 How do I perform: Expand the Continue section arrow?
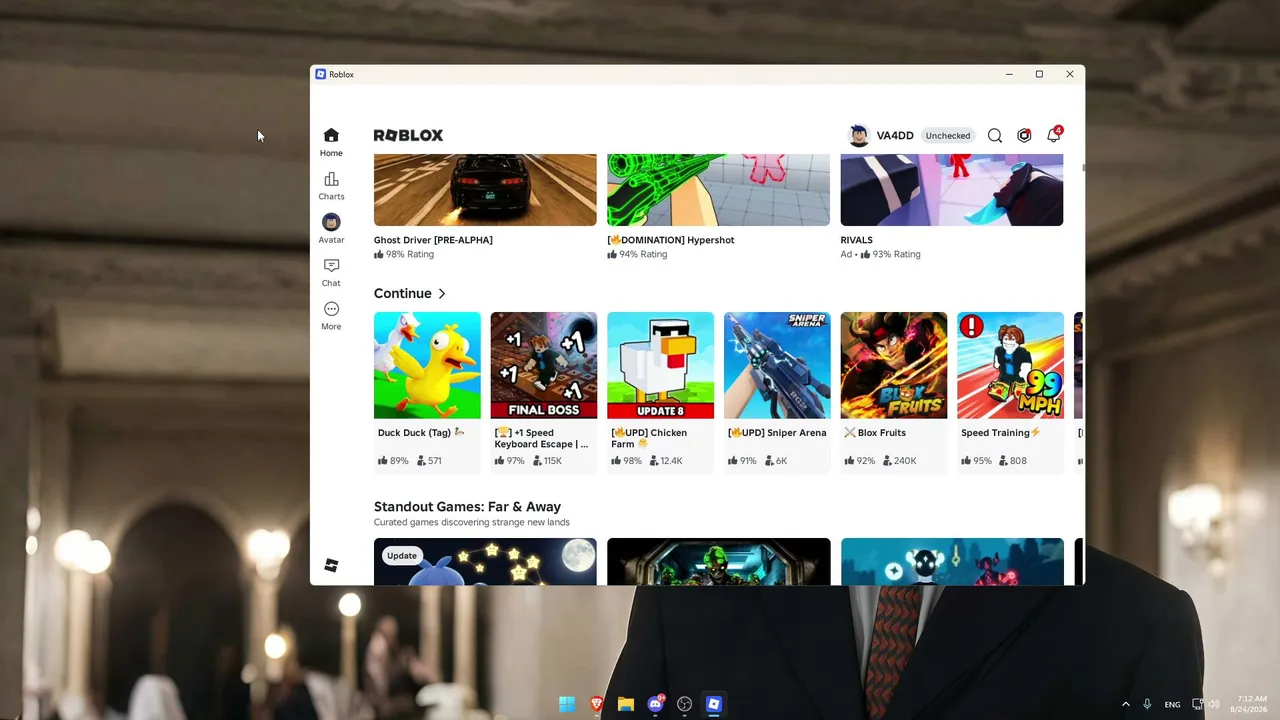pos(442,294)
